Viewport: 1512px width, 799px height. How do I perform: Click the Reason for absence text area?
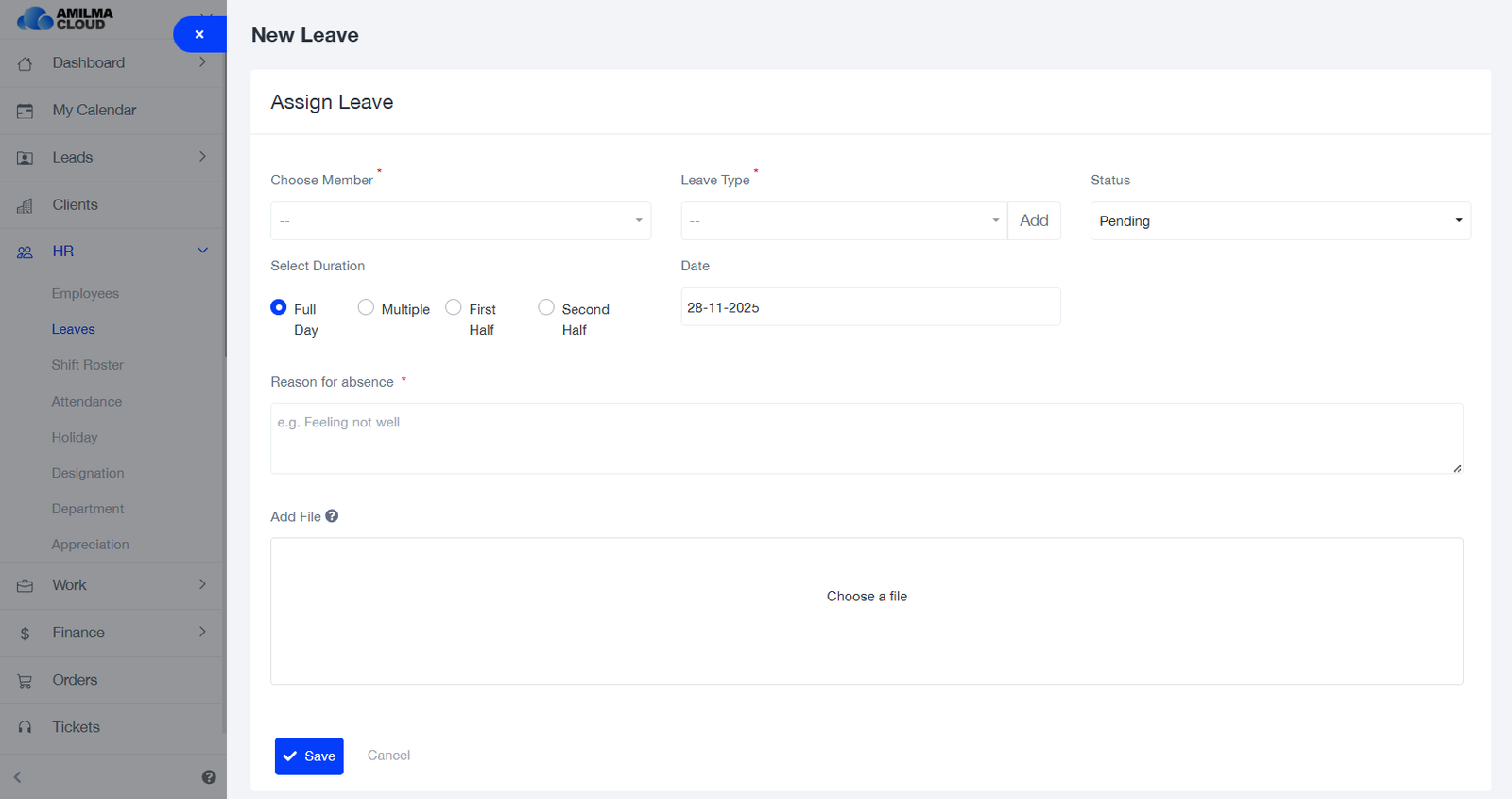(x=866, y=438)
